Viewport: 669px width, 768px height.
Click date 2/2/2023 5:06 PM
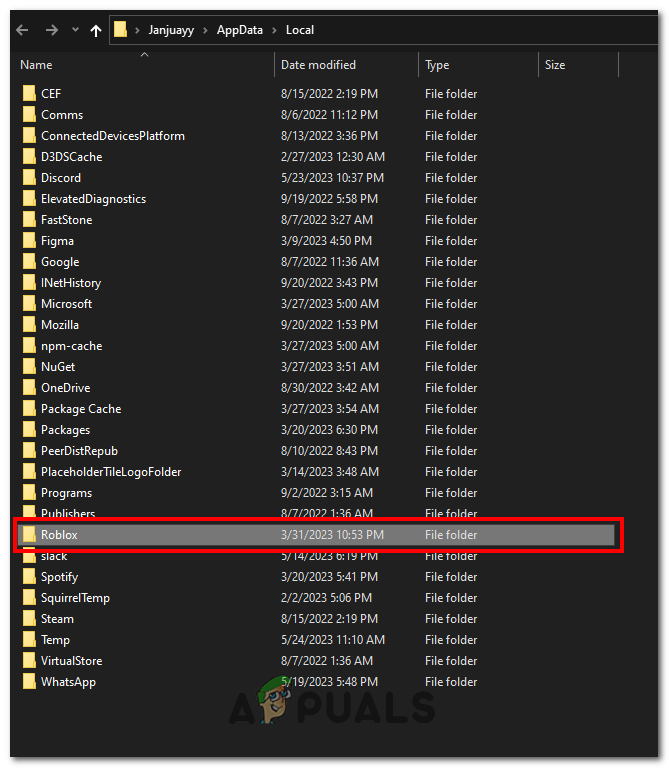pyautogui.click(x=326, y=598)
